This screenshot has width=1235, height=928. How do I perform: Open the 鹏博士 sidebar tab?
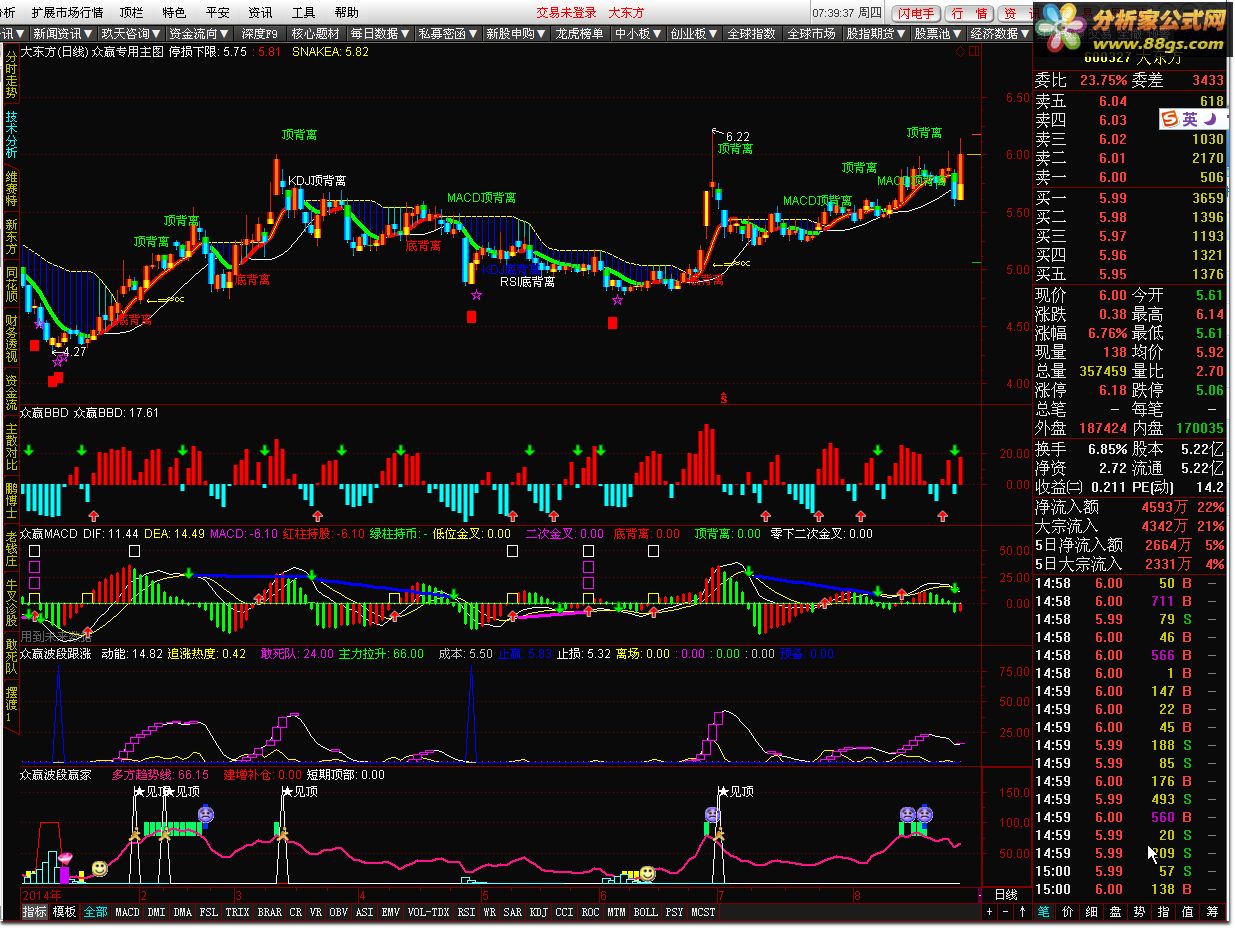coord(11,500)
